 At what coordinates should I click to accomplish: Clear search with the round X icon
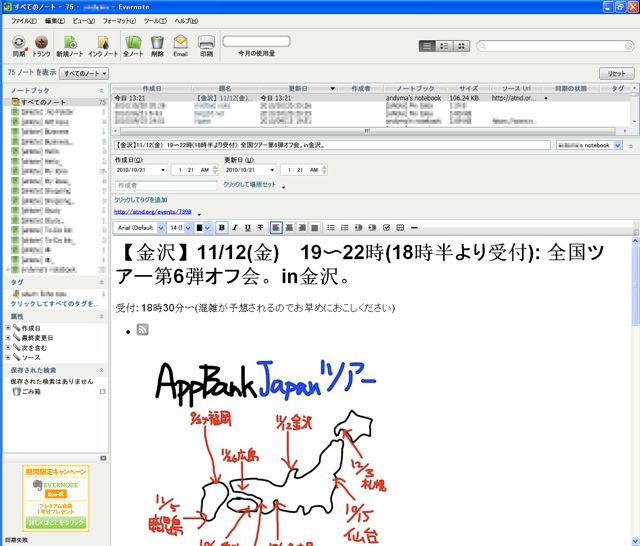(629, 46)
